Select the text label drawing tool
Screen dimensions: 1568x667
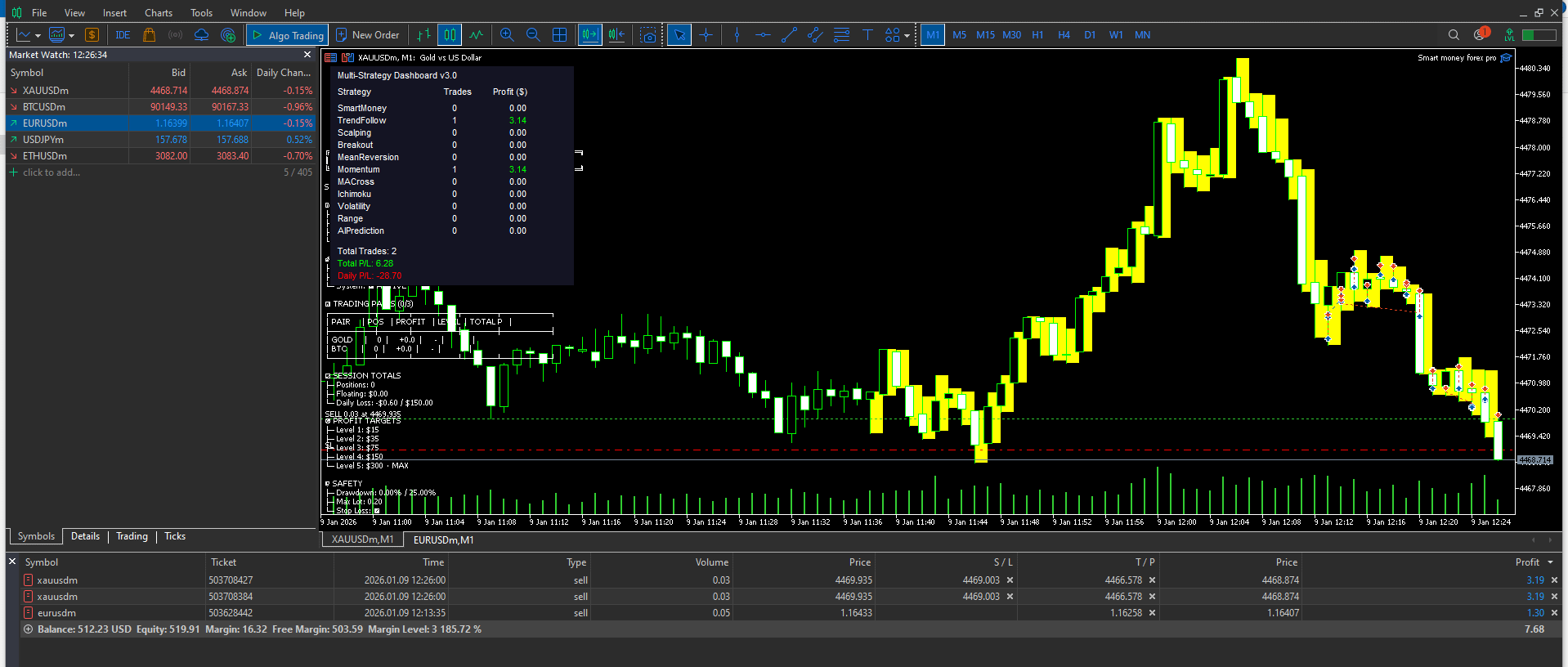[867, 35]
